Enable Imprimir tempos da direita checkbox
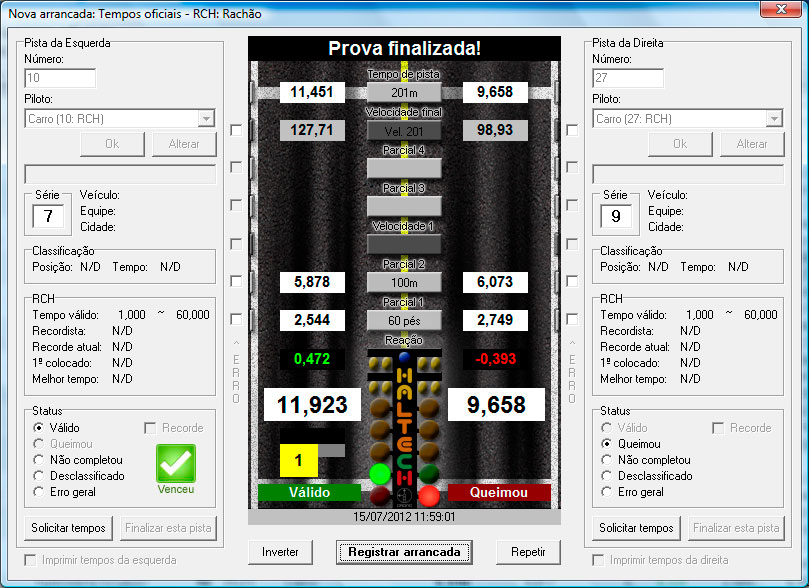 [x=599, y=560]
